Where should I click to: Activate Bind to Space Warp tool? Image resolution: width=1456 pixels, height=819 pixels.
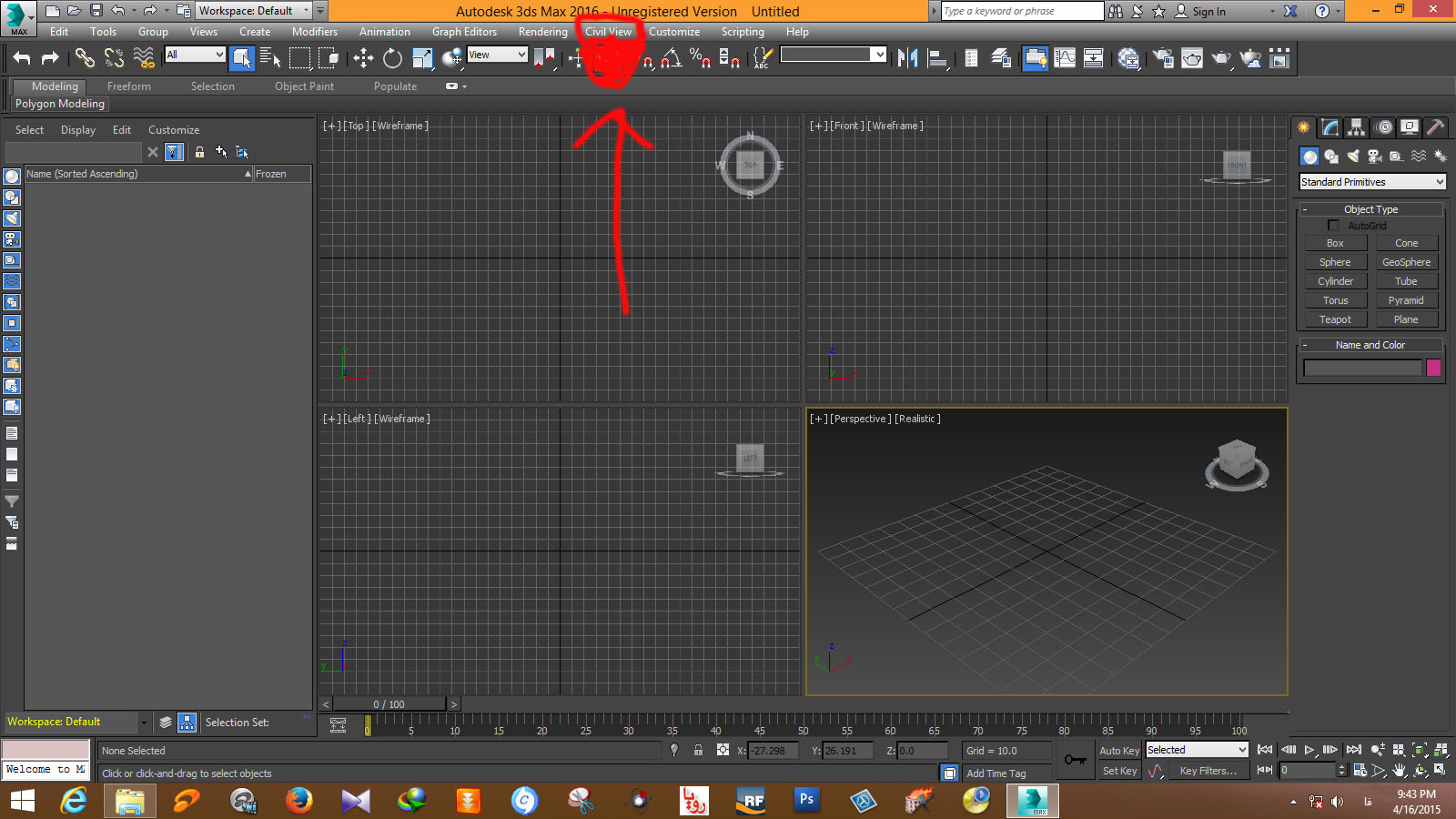144,59
